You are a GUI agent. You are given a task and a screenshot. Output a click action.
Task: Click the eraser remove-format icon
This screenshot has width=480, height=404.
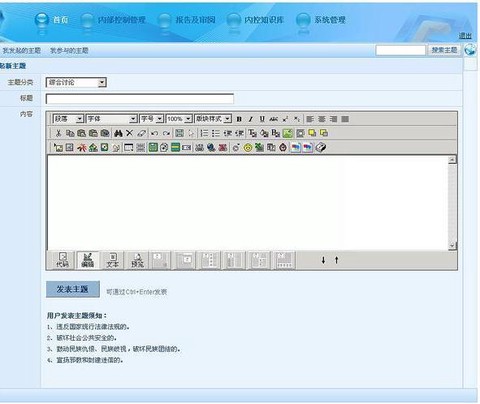tap(141, 133)
